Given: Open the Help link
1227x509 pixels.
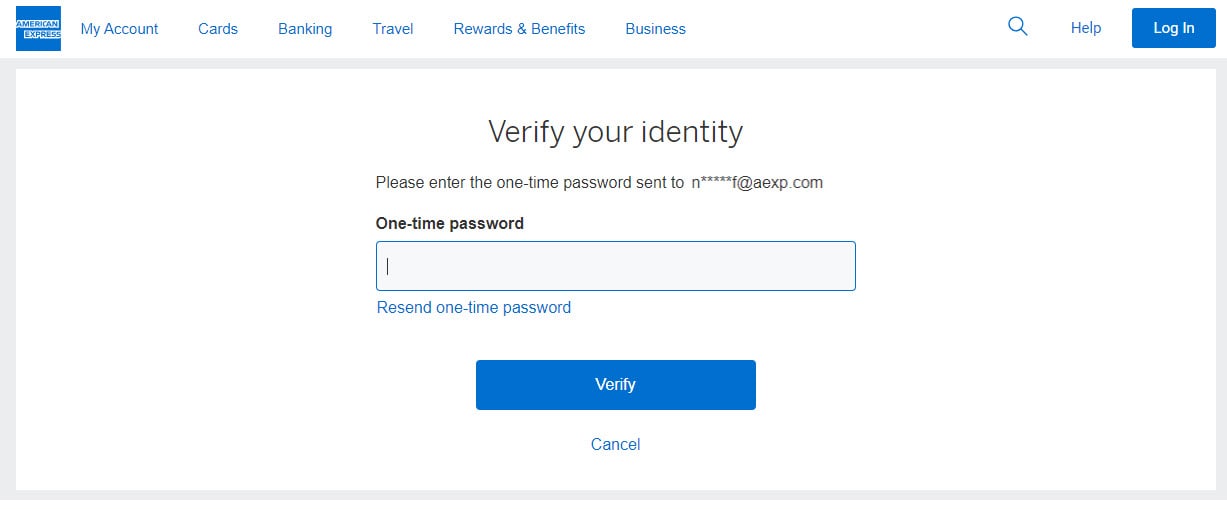Looking at the screenshot, I should coord(1086,28).
